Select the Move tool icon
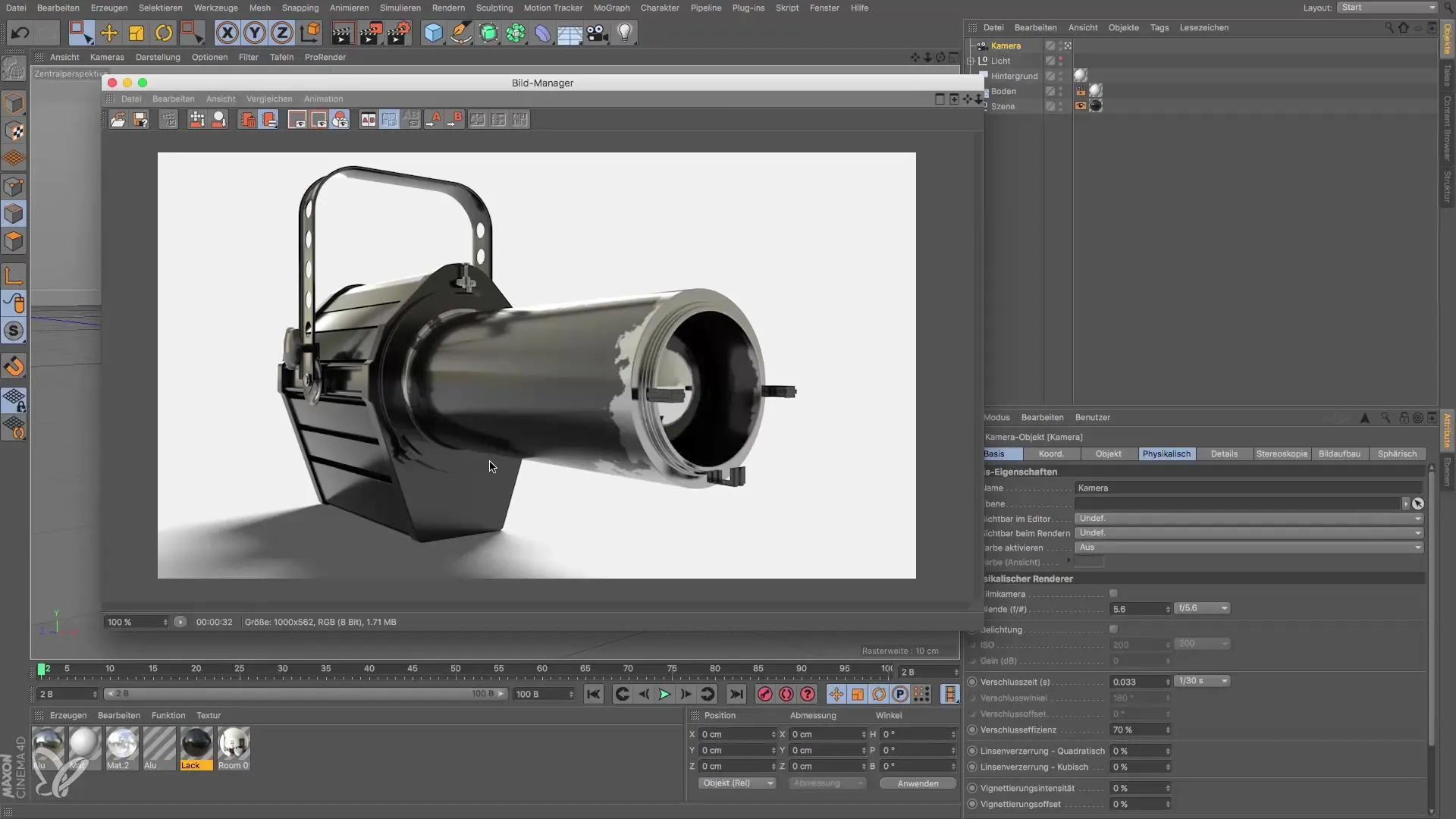This screenshot has width=1456, height=819. 109,33
